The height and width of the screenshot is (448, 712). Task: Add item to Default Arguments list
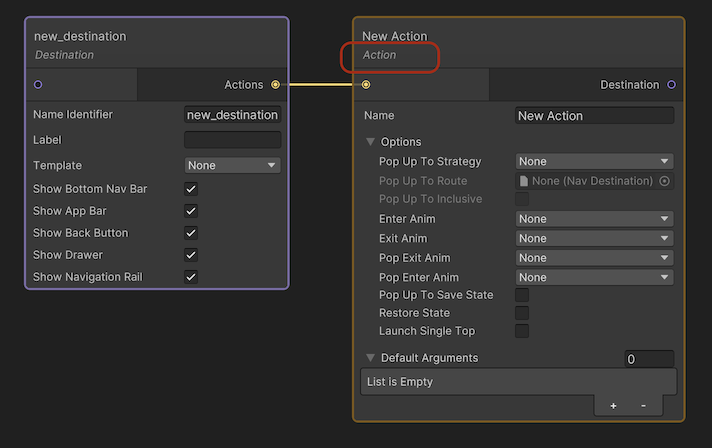(613, 406)
